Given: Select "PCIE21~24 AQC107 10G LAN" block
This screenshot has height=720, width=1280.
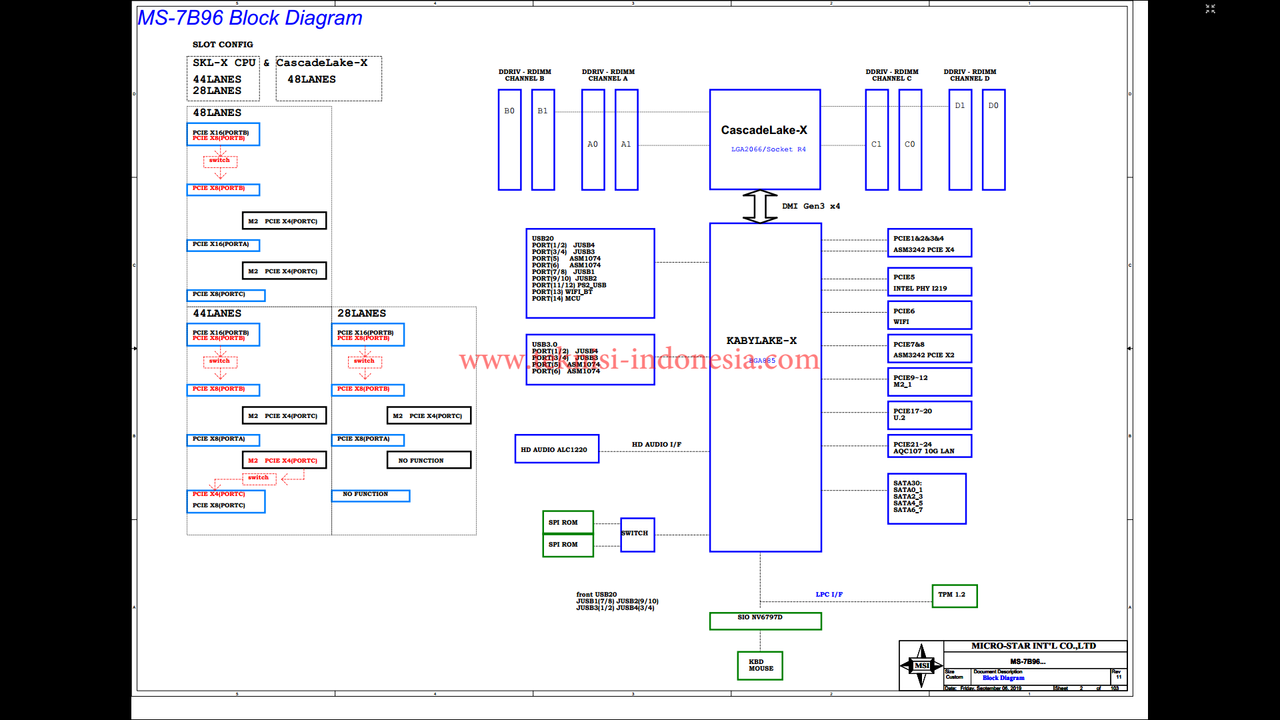Looking at the screenshot, I should click(930, 447).
